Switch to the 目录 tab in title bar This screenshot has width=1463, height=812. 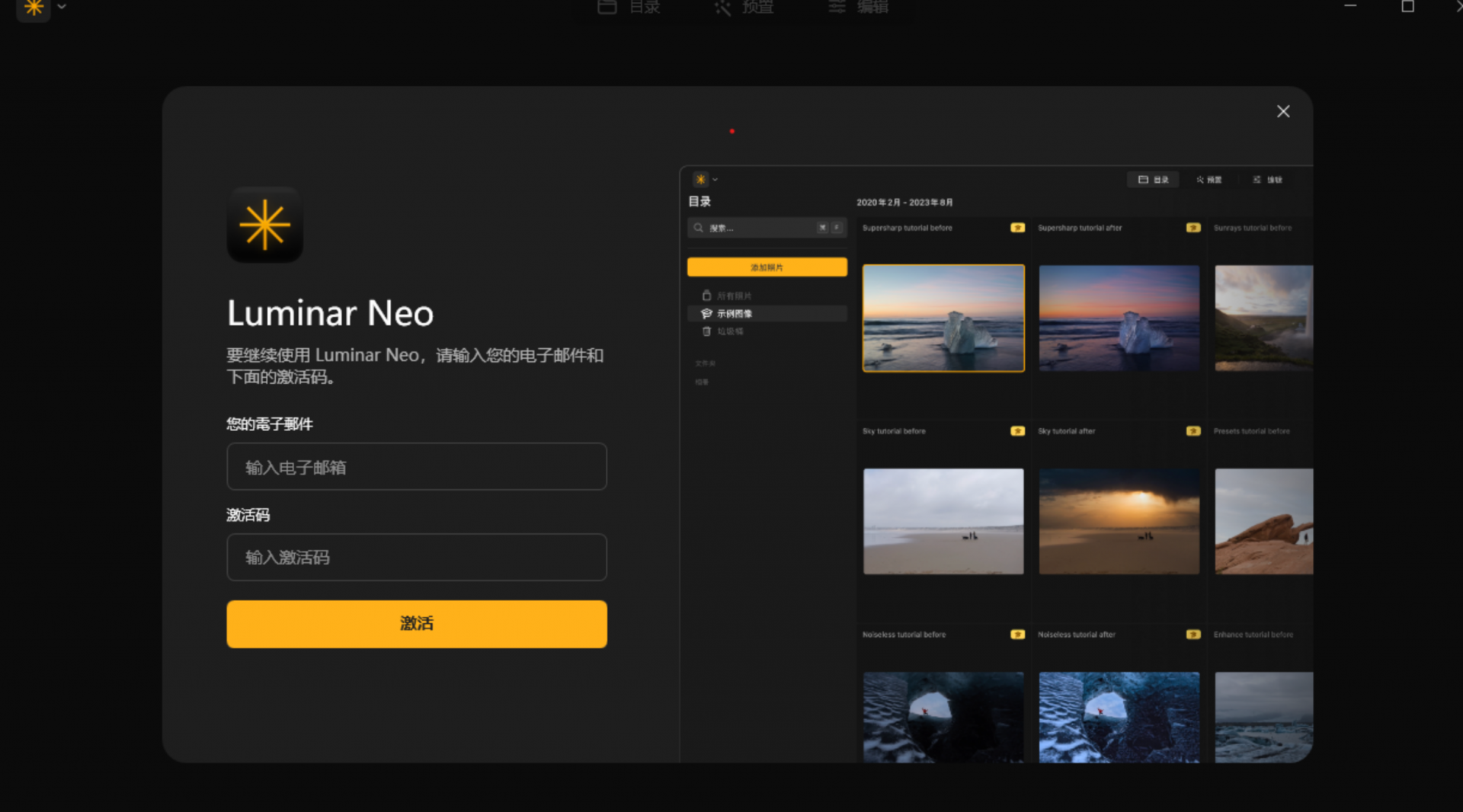[629, 7]
